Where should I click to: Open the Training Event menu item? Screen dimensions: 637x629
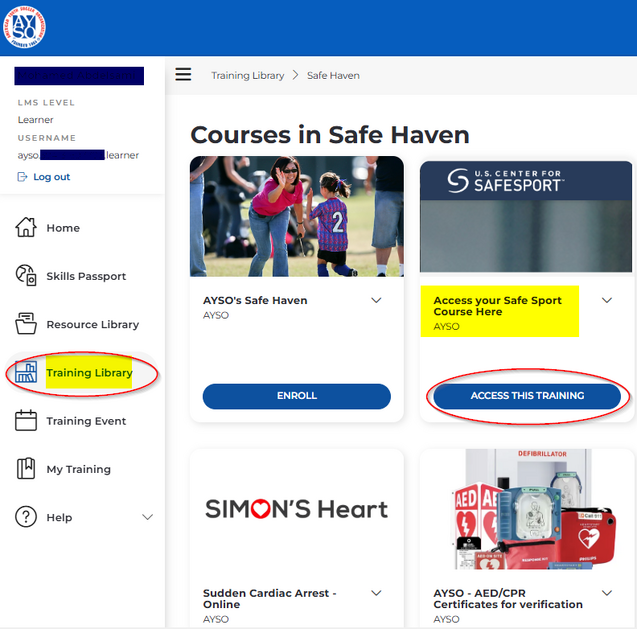tap(86, 421)
